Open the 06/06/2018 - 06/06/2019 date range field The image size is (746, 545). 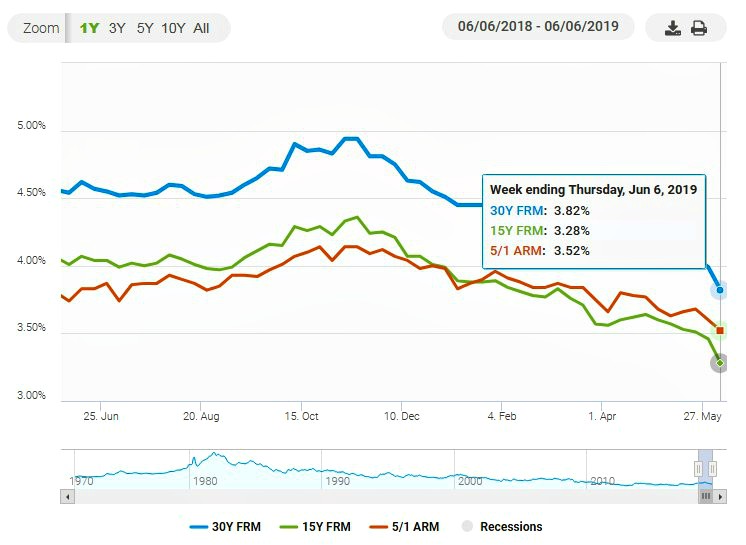(x=538, y=26)
